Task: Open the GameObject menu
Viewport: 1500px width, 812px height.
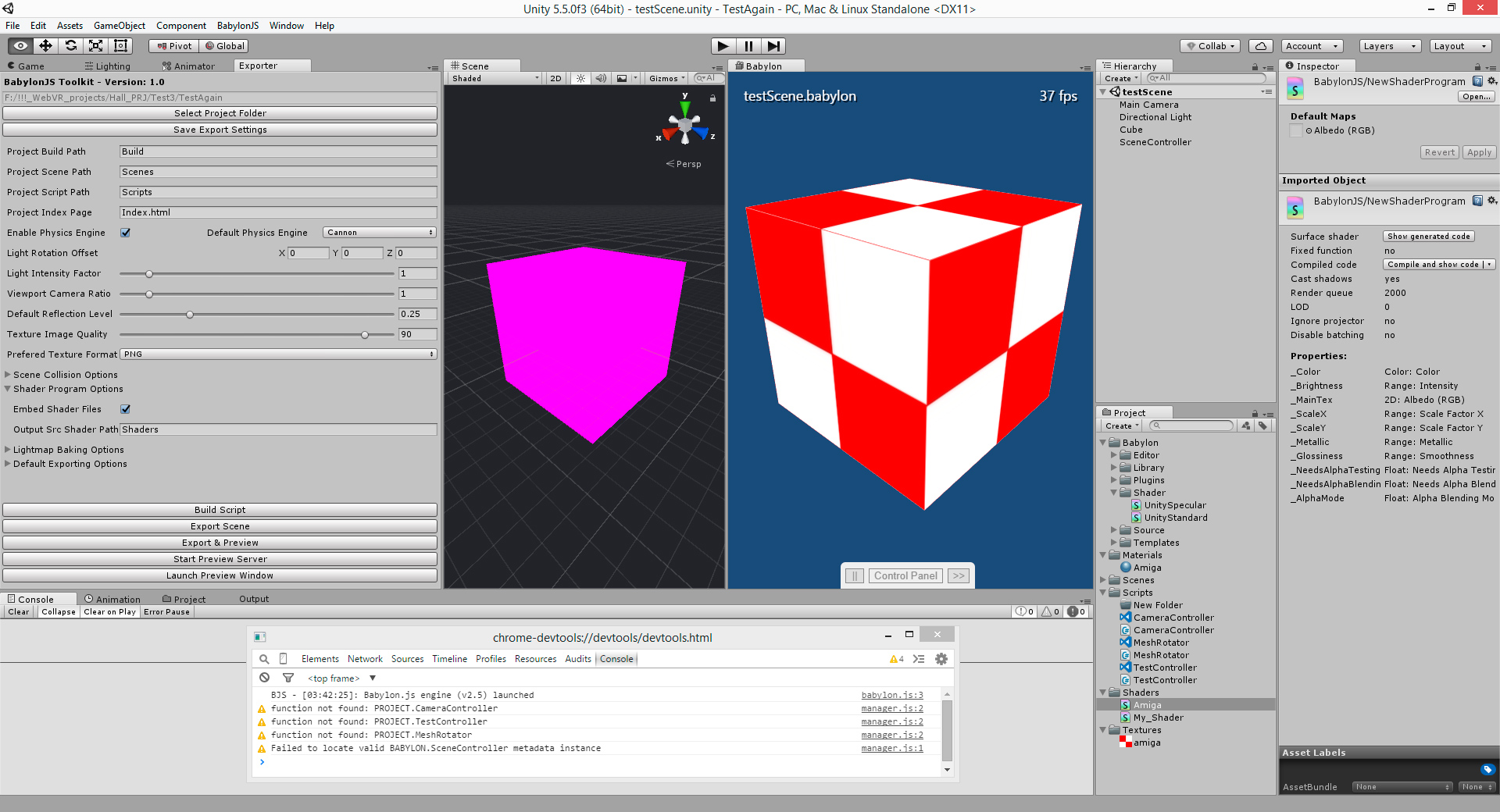Action: 119,26
